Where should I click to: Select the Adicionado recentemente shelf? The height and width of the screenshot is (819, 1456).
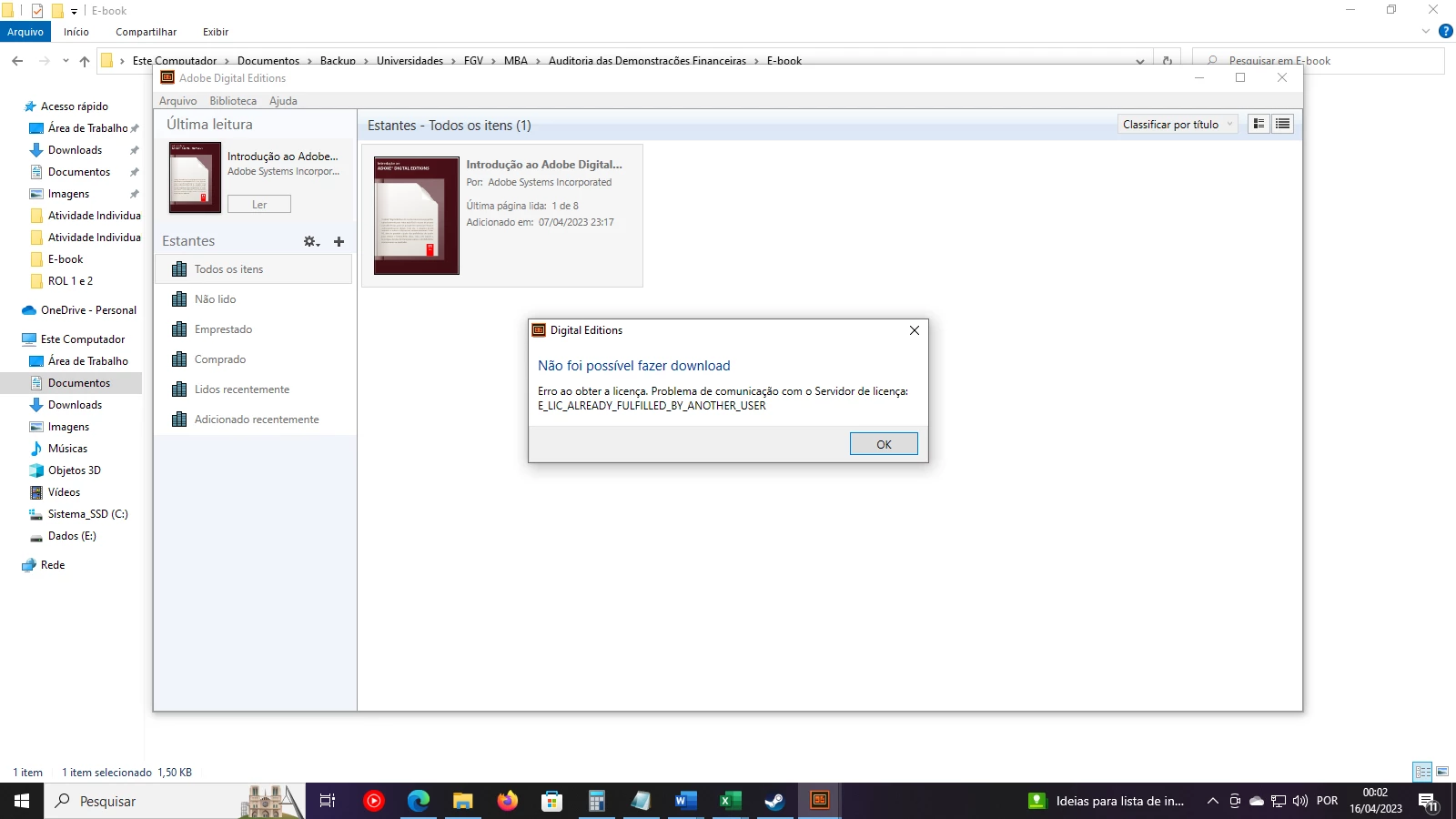point(253,420)
